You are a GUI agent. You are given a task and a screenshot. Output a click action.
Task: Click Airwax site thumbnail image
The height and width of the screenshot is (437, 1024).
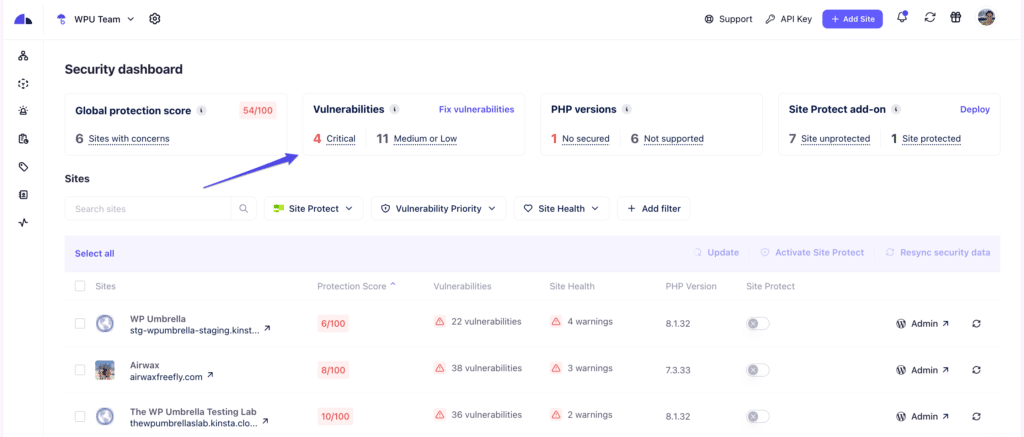[x=104, y=370]
